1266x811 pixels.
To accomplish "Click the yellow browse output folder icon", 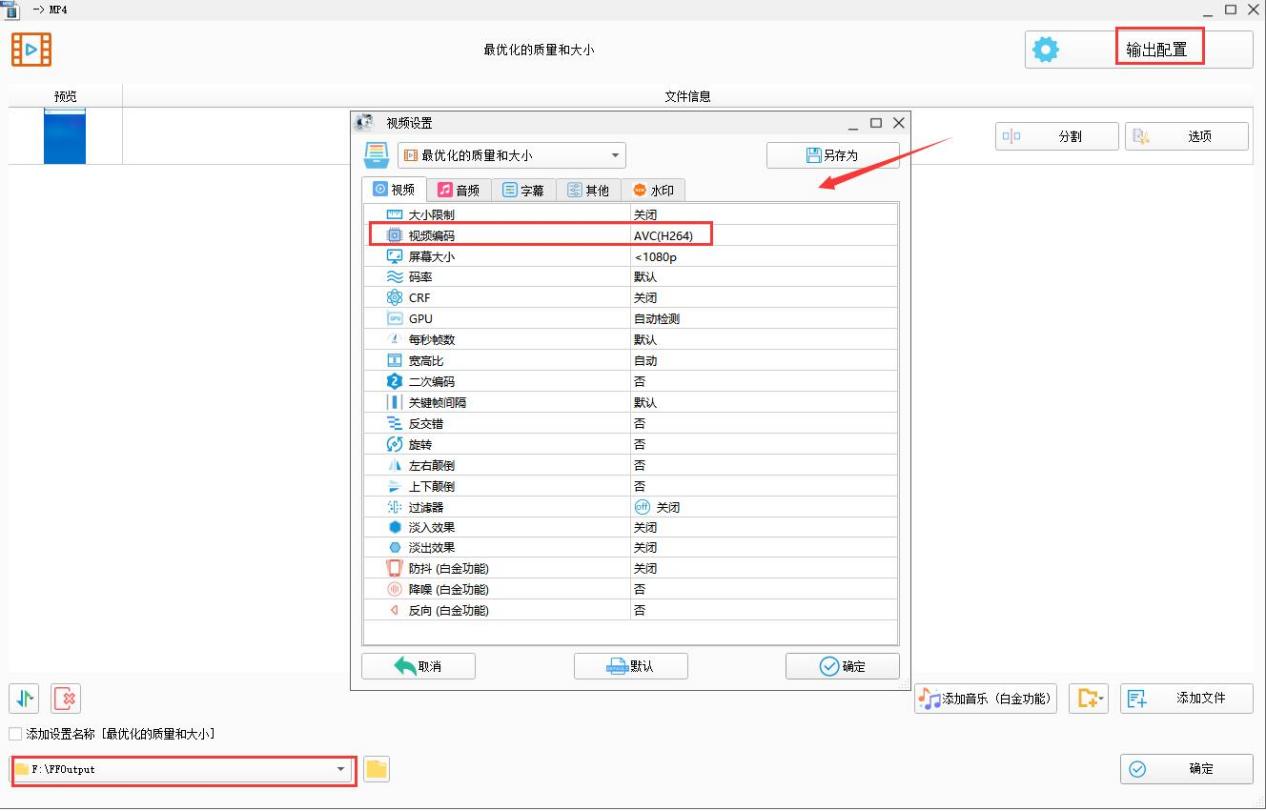I will click(376, 769).
